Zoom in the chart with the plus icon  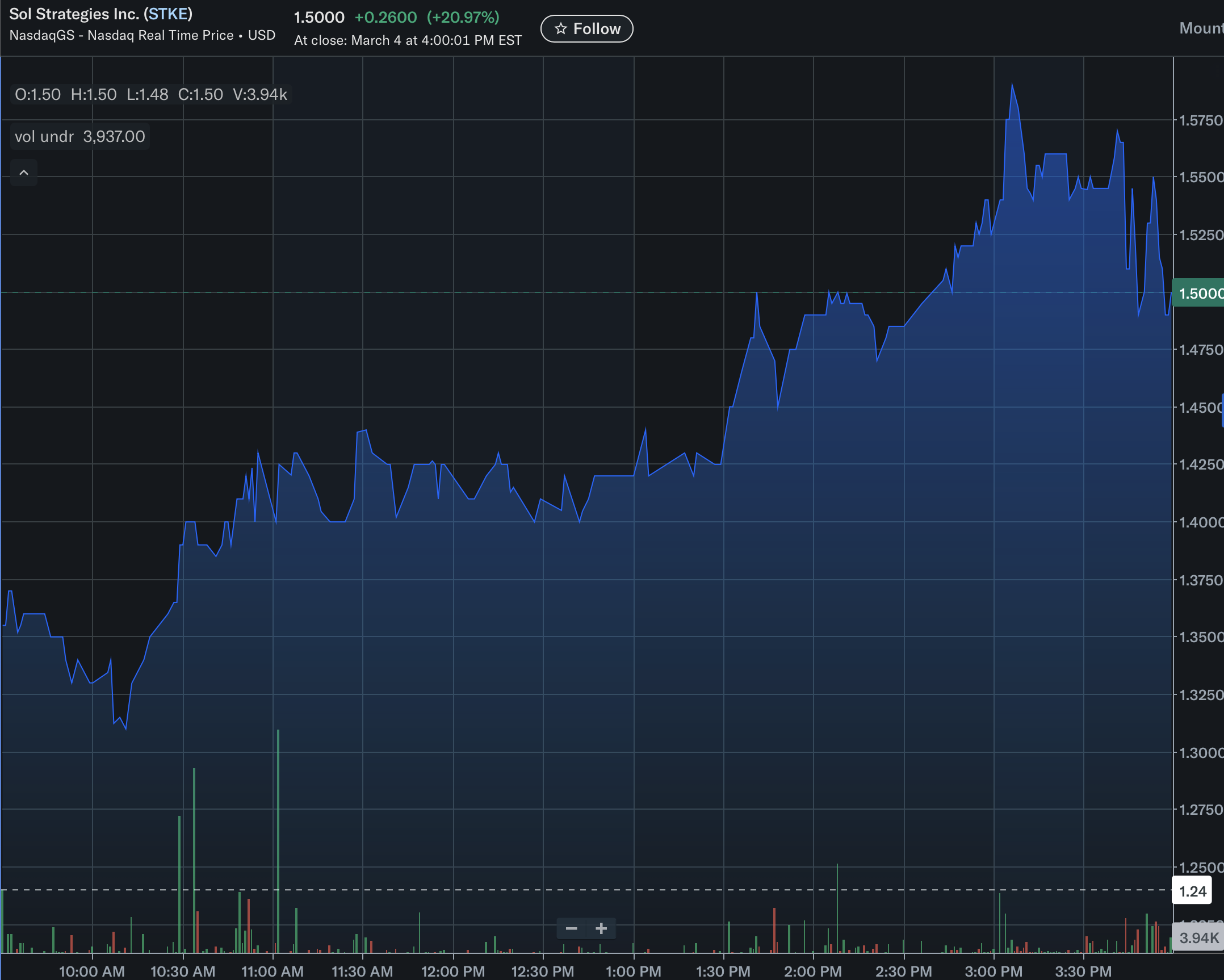[x=601, y=929]
